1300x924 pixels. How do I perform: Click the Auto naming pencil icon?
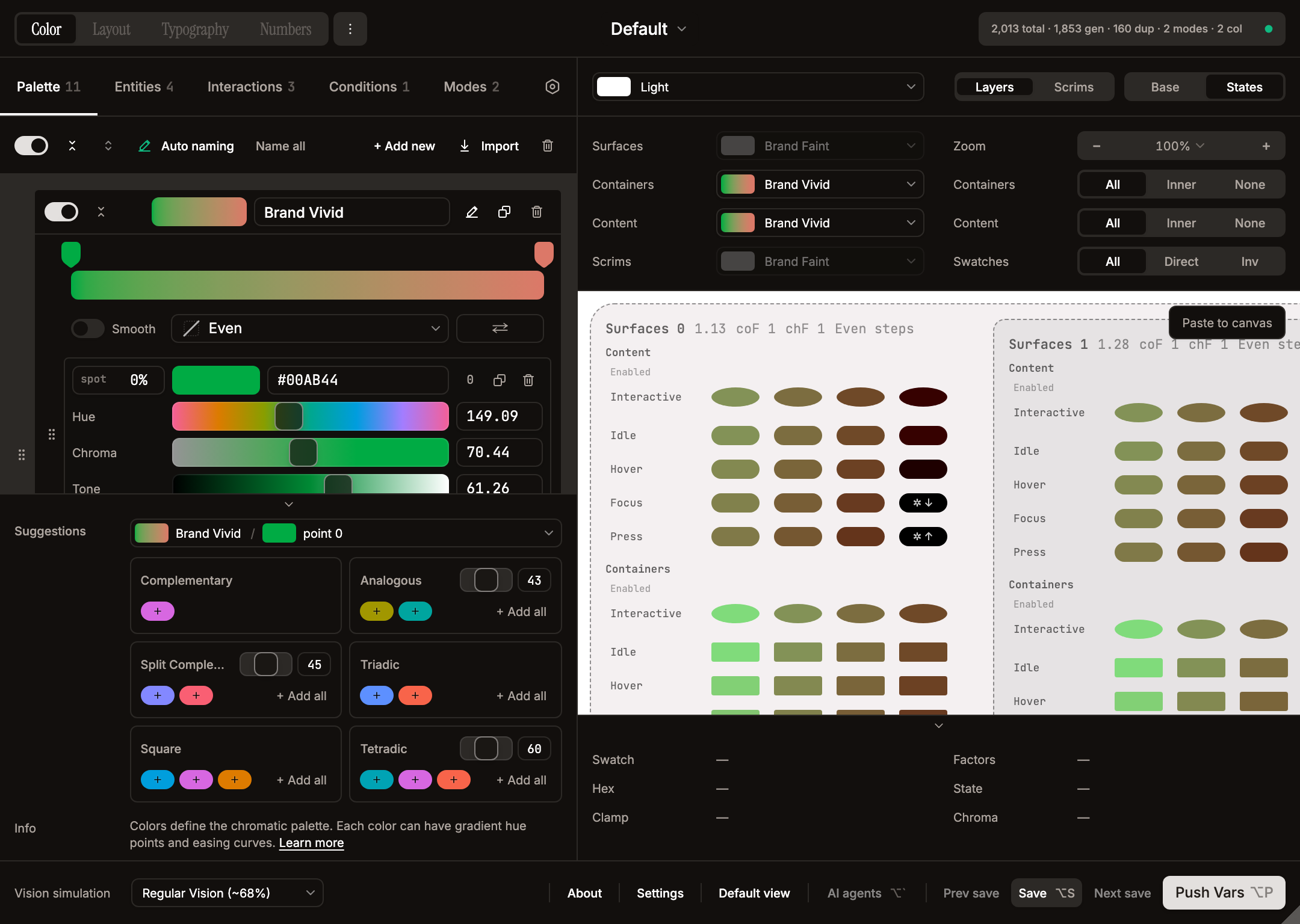pyautogui.click(x=144, y=146)
